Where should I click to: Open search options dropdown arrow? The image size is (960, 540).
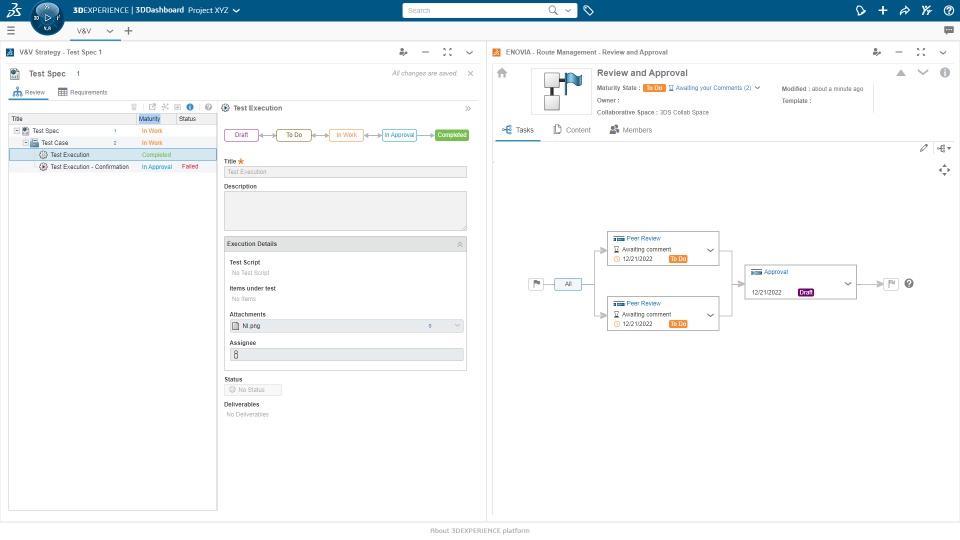click(568, 10)
